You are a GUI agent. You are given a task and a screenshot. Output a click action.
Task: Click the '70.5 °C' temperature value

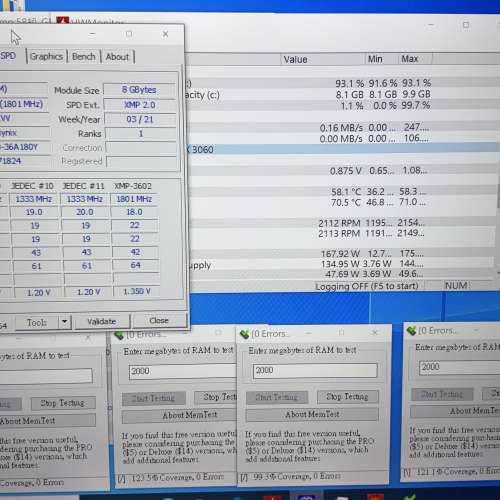click(346, 202)
